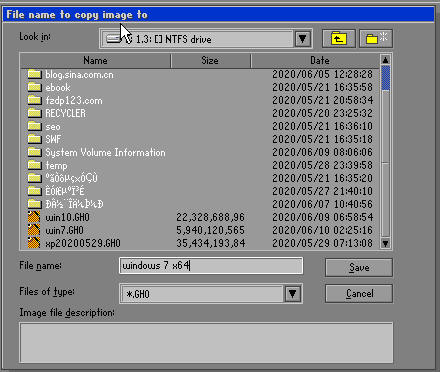Click the System Volume Information folder icon
This screenshot has width=440, height=372.
pyautogui.click(x=34, y=152)
